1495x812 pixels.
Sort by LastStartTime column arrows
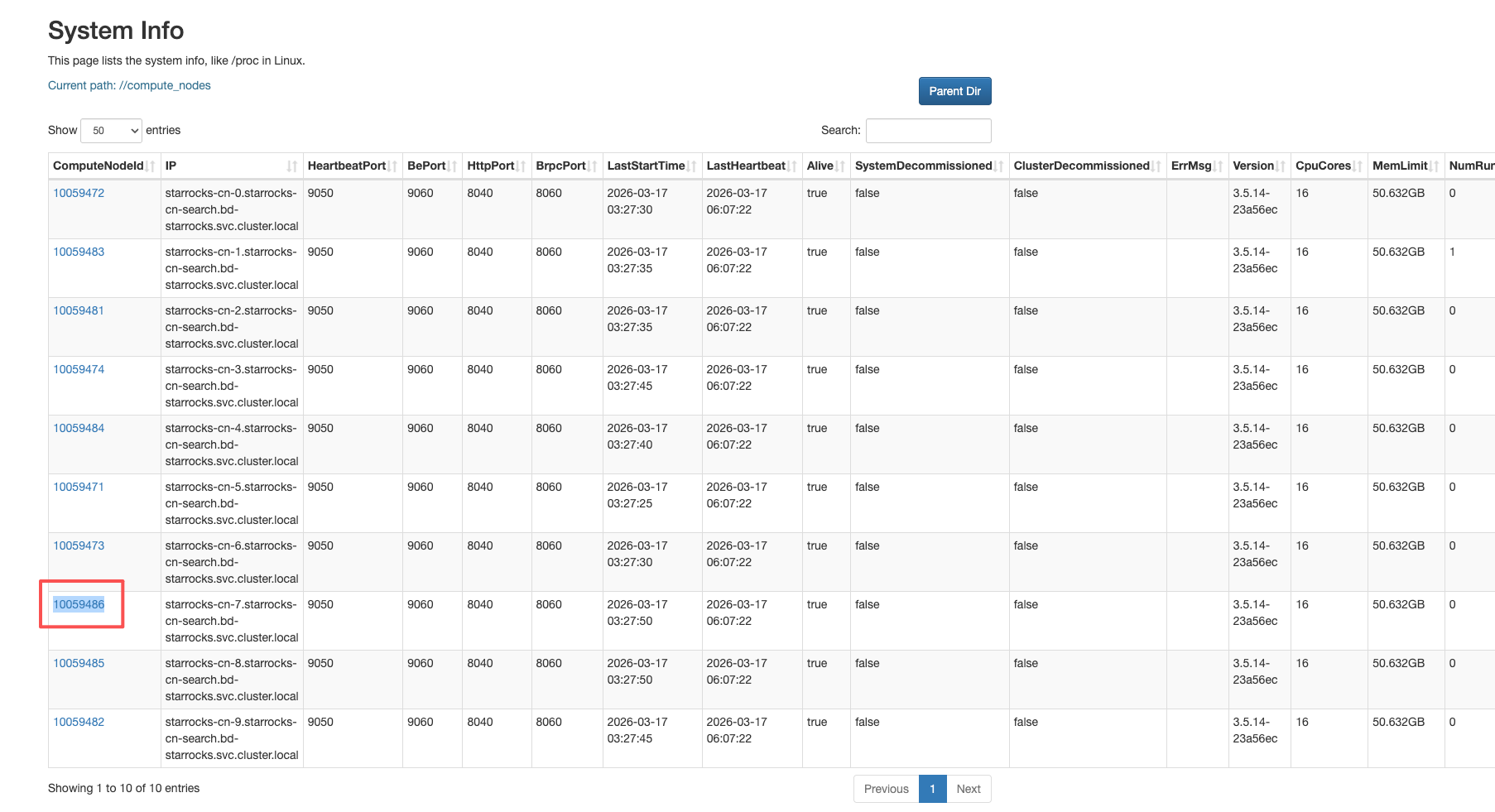(x=692, y=166)
